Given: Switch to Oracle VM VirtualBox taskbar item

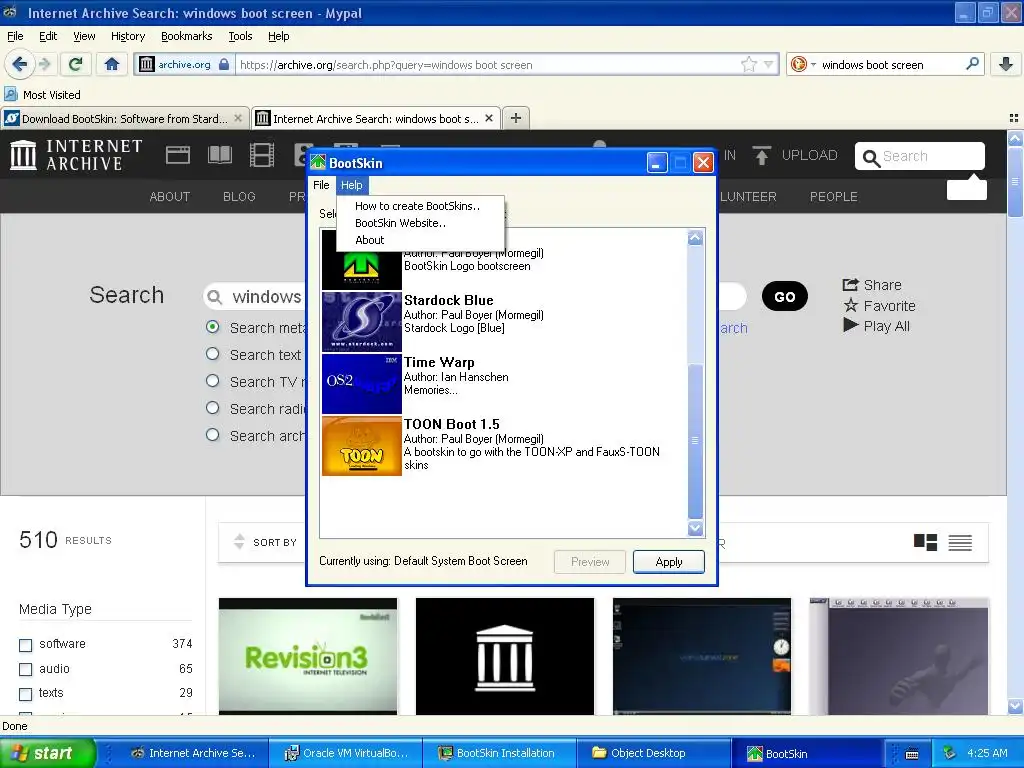Looking at the screenshot, I should [346, 753].
